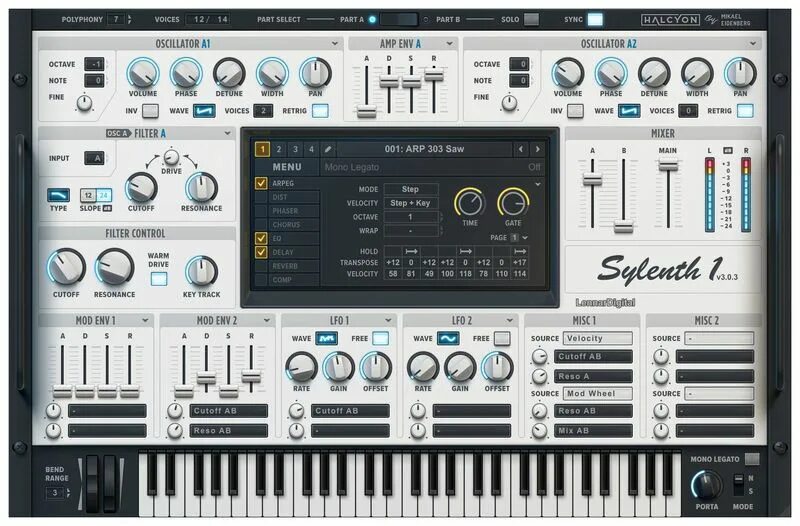Choose the Filter A type lowpass icon

58,195
